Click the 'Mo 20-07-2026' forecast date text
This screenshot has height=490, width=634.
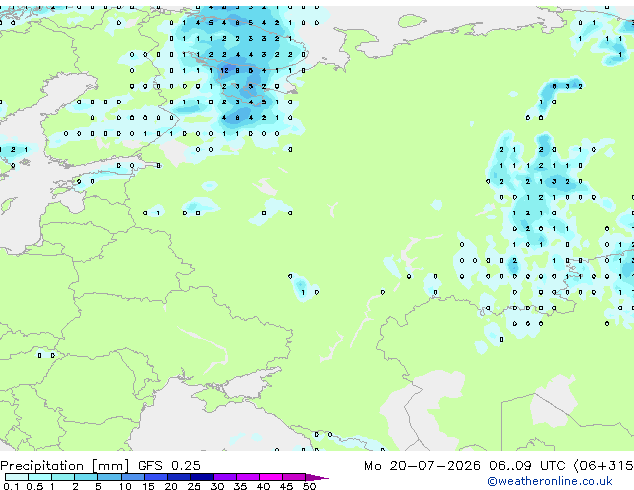coord(422,466)
